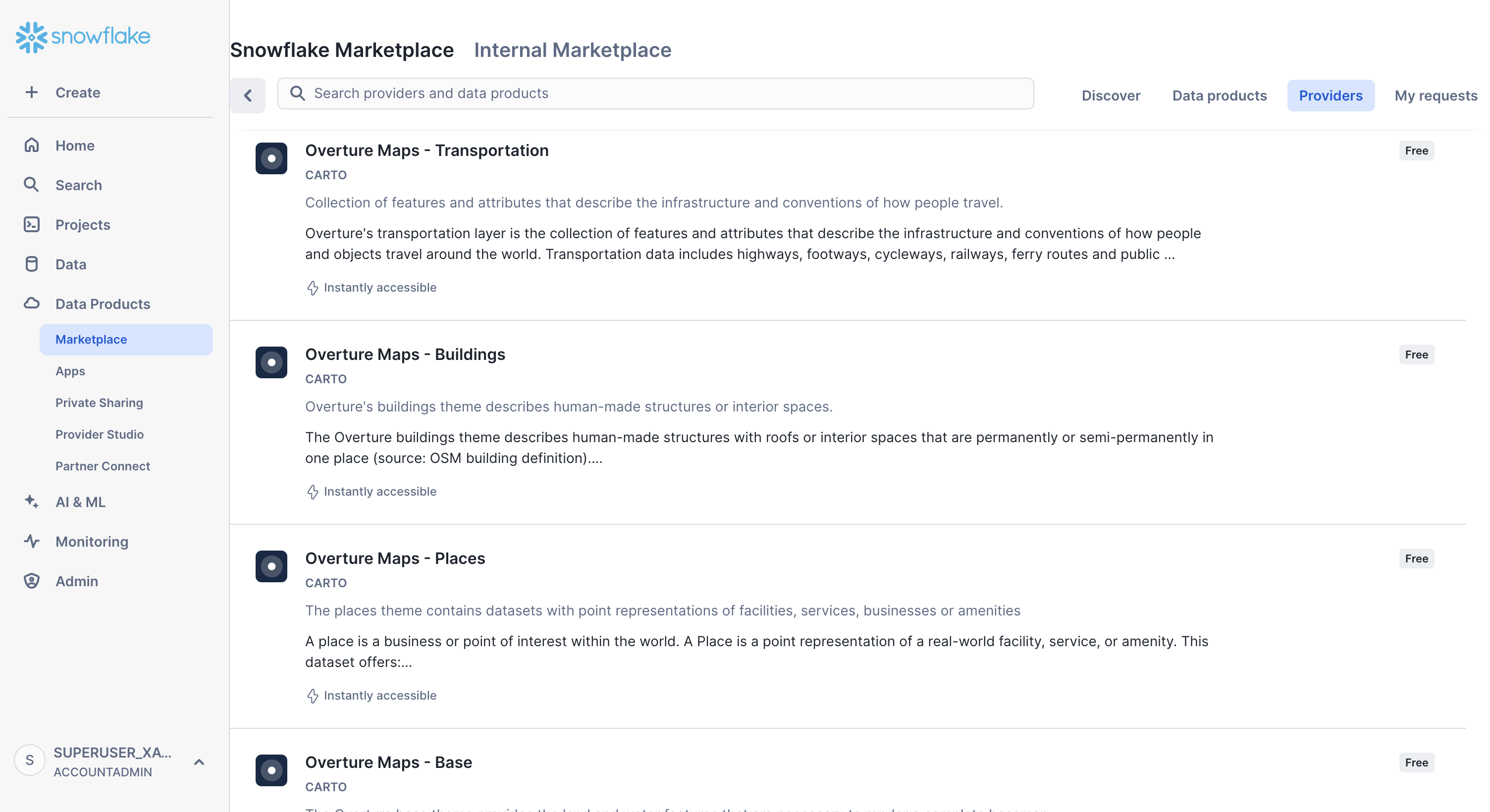Click Free badge on Buildings listing
1490x812 pixels.
[x=1417, y=355]
